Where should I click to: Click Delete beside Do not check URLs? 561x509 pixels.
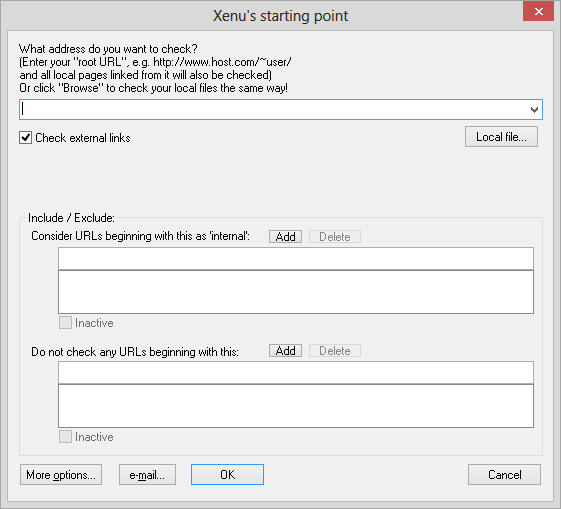tap(335, 351)
